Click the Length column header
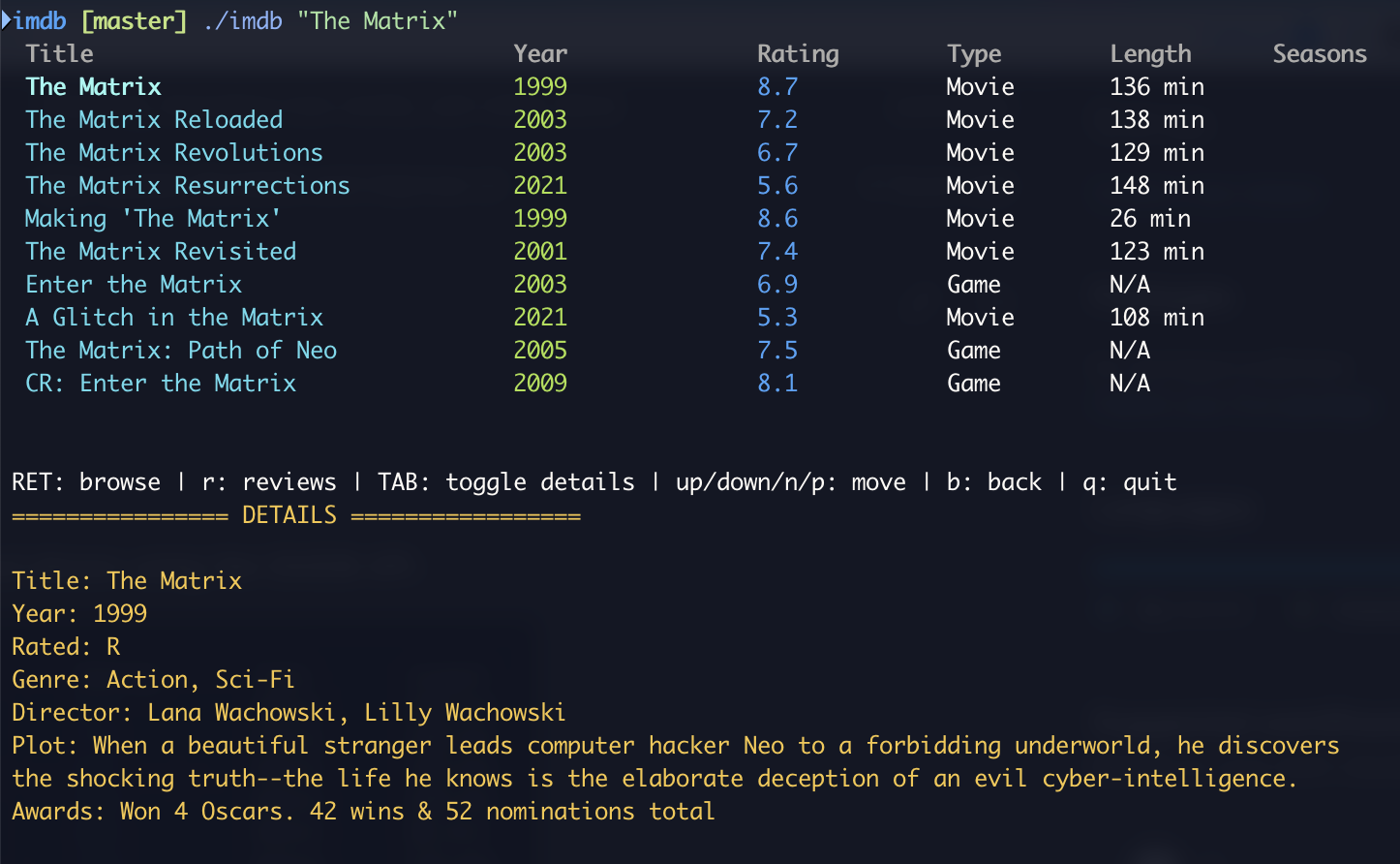 (x=1150, y=53)
